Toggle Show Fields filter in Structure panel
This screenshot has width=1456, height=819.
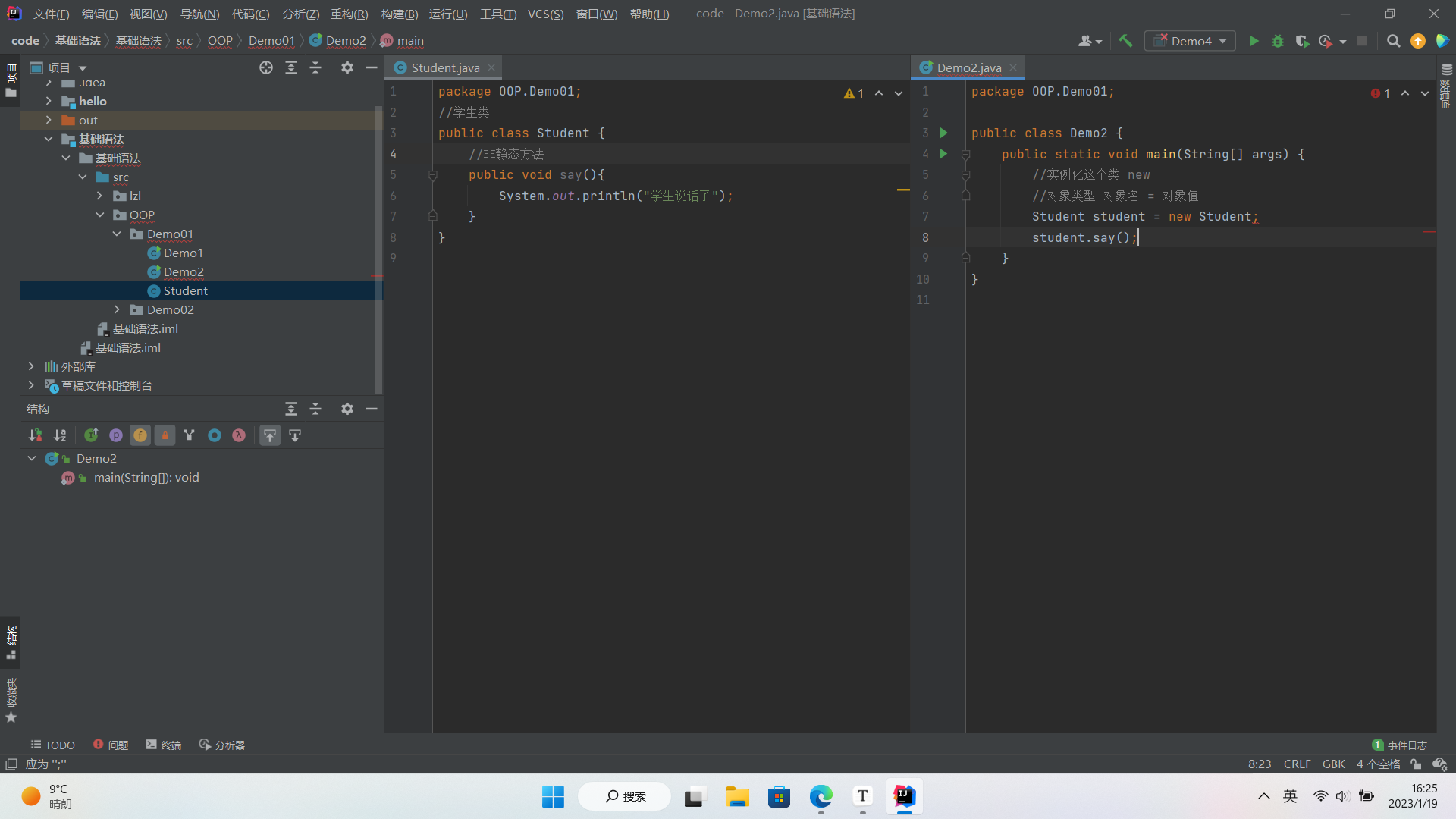pyautogui.click(x=140, y=435)
